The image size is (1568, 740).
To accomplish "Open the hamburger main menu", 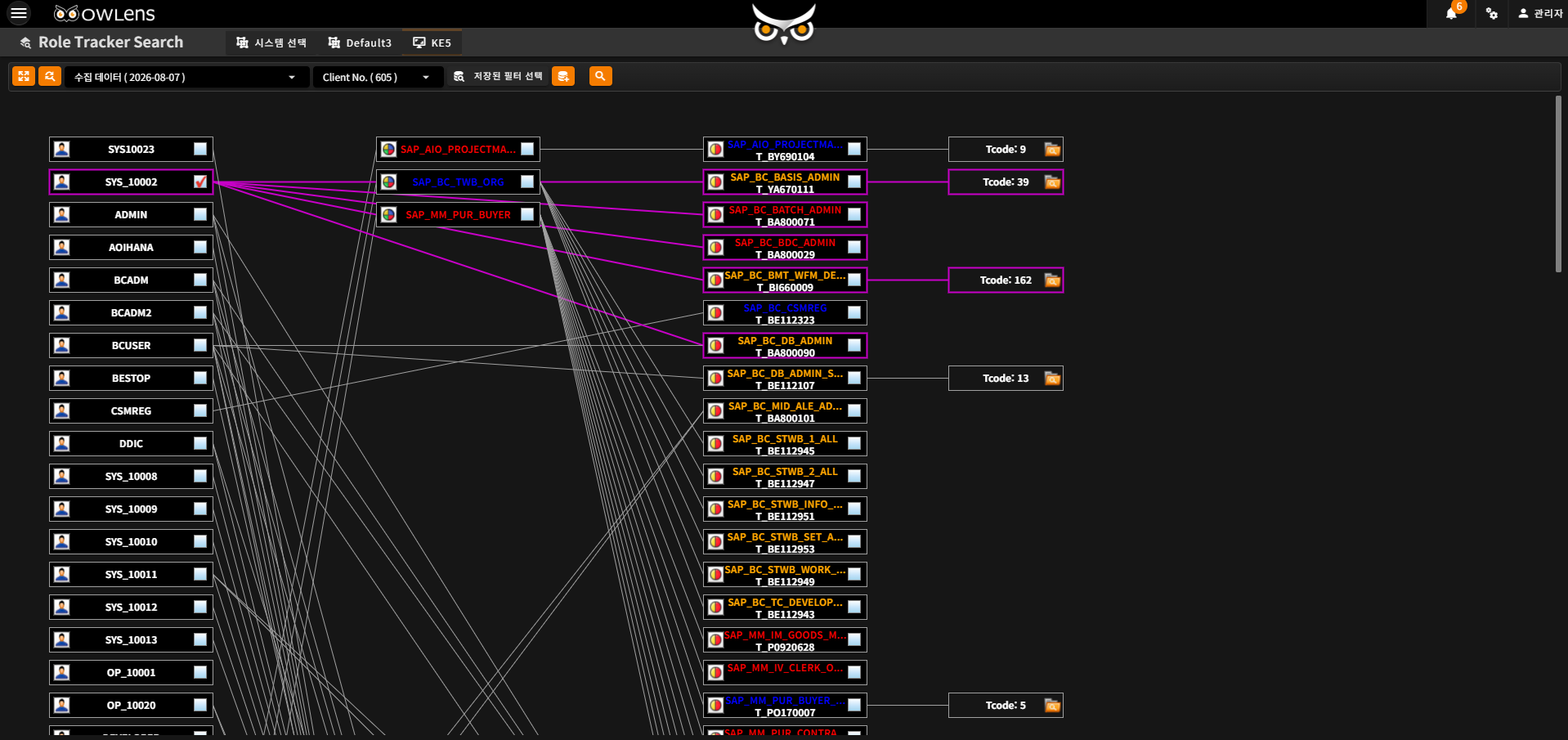I will click(x=18, y=13).
